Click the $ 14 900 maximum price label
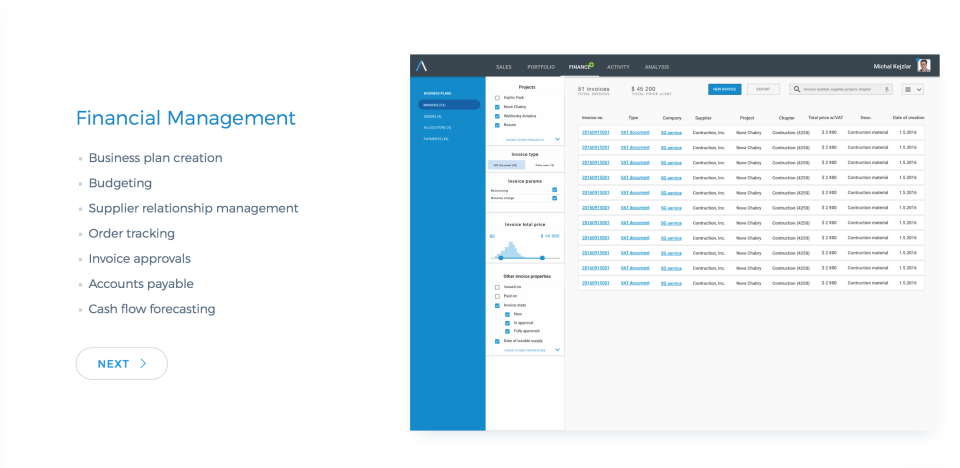 [x=550, y=236]
